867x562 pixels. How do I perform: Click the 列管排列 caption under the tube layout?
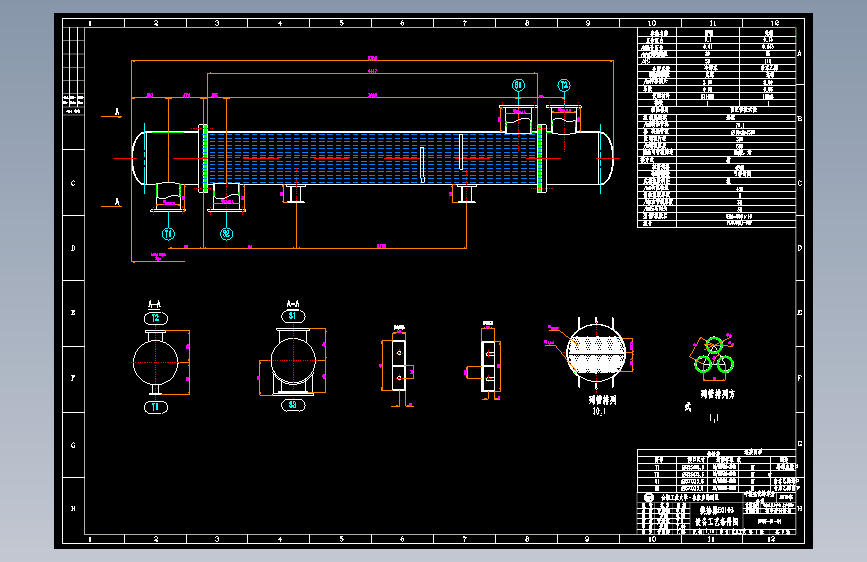(602, 399)
